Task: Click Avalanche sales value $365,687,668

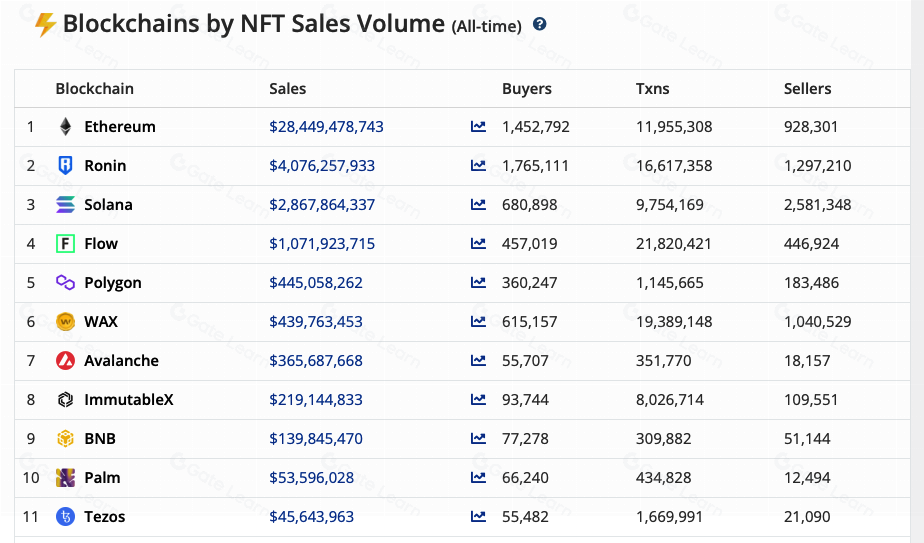Action: 316,360
